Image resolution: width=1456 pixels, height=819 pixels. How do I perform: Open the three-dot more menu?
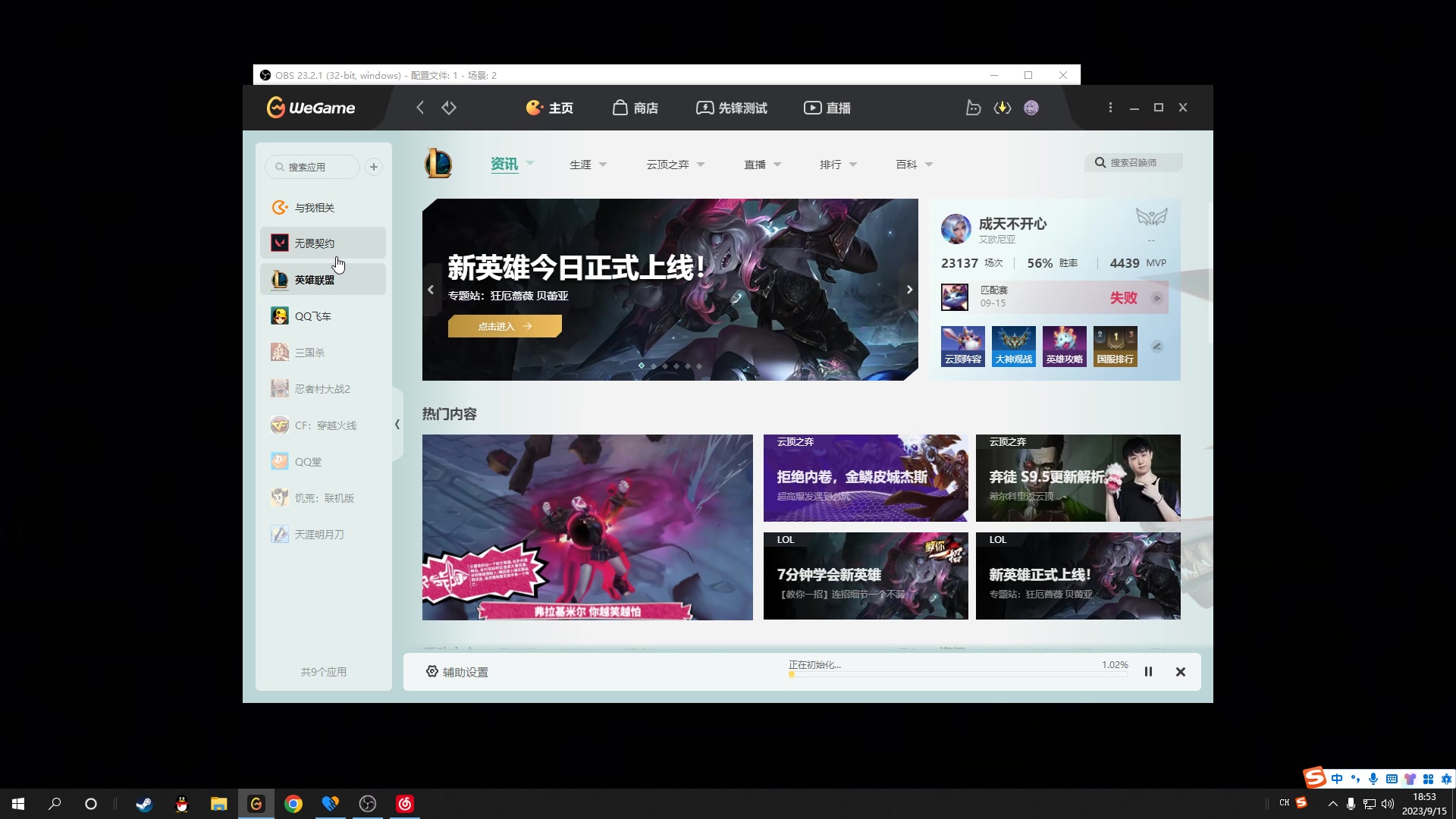(1110, 108)
